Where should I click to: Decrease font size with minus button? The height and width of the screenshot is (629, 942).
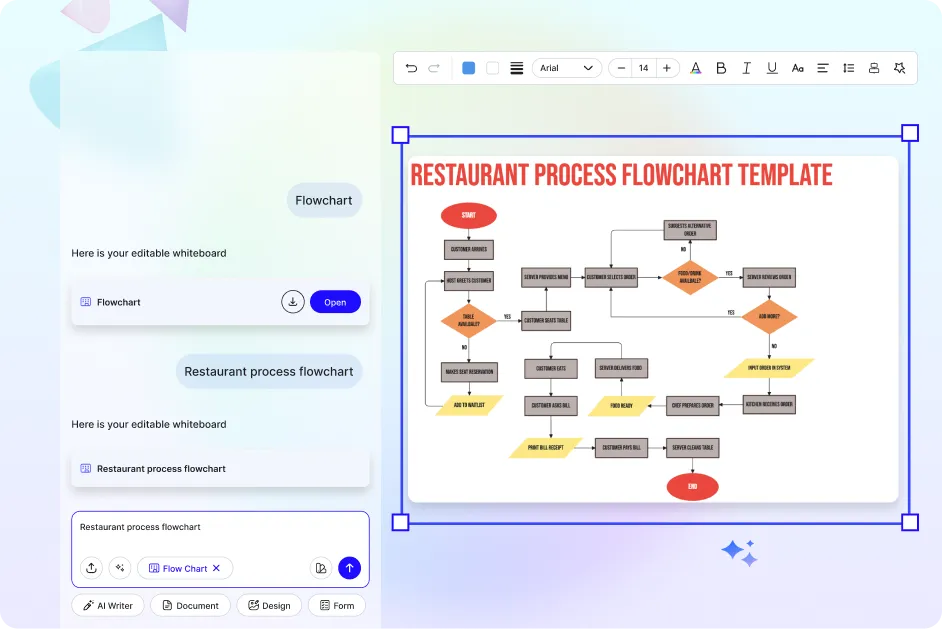tap(621, 68)
